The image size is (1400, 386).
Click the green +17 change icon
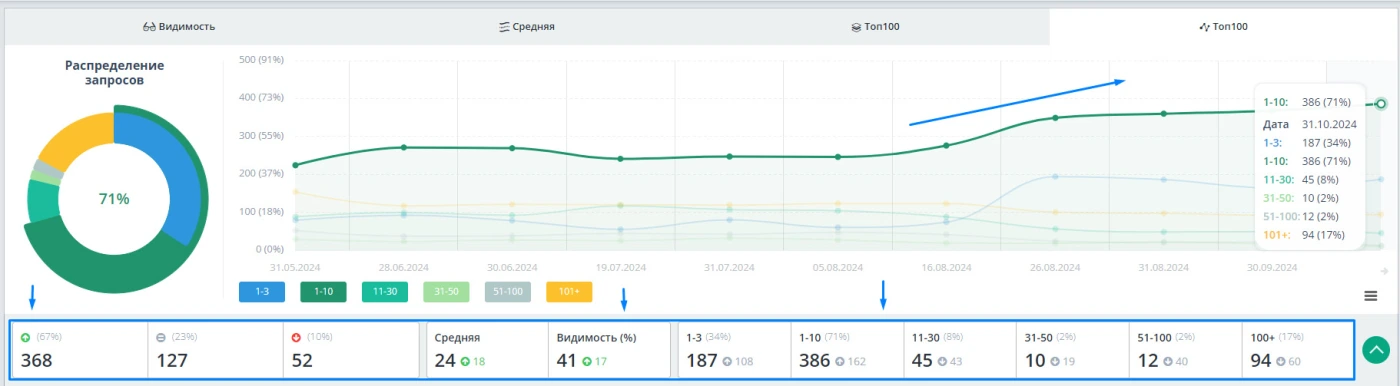tap(587, 361)
